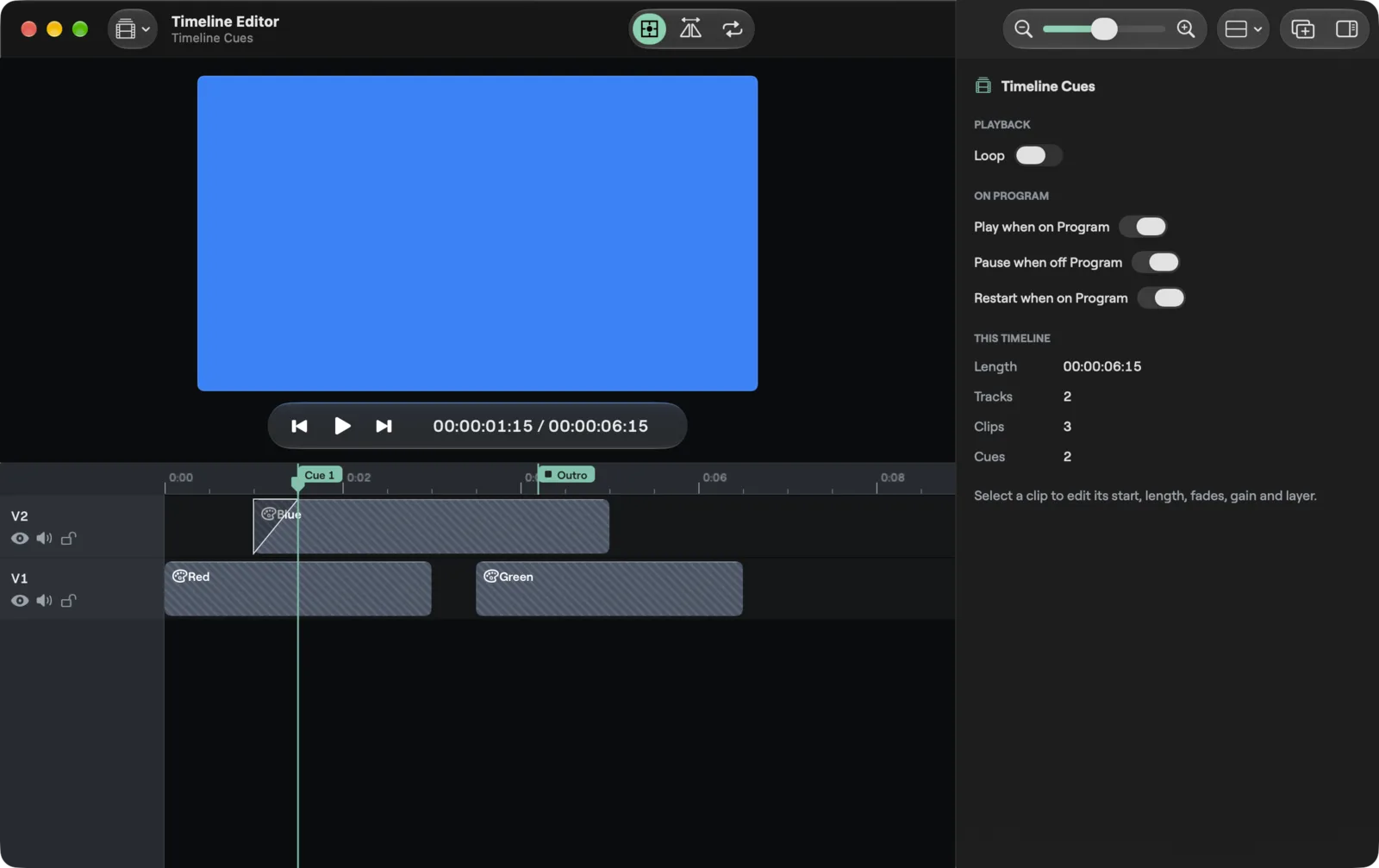Click the Timeline Editor window title

pos(225,22)
